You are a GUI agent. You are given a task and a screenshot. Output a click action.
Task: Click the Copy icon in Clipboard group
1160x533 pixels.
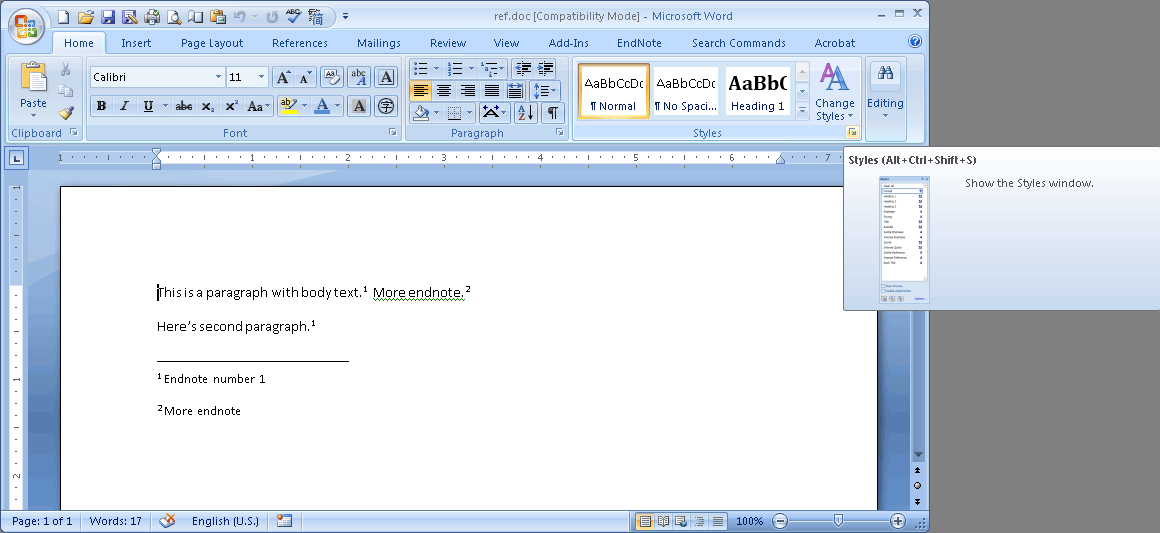tap(66, 91)
